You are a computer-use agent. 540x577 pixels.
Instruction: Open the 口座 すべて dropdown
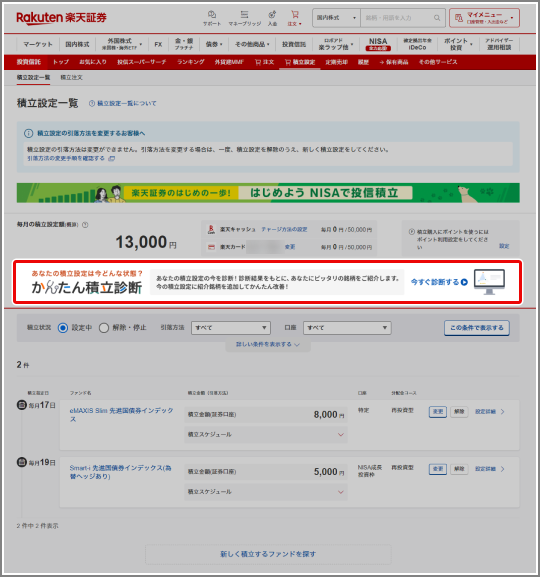[347, 328]
